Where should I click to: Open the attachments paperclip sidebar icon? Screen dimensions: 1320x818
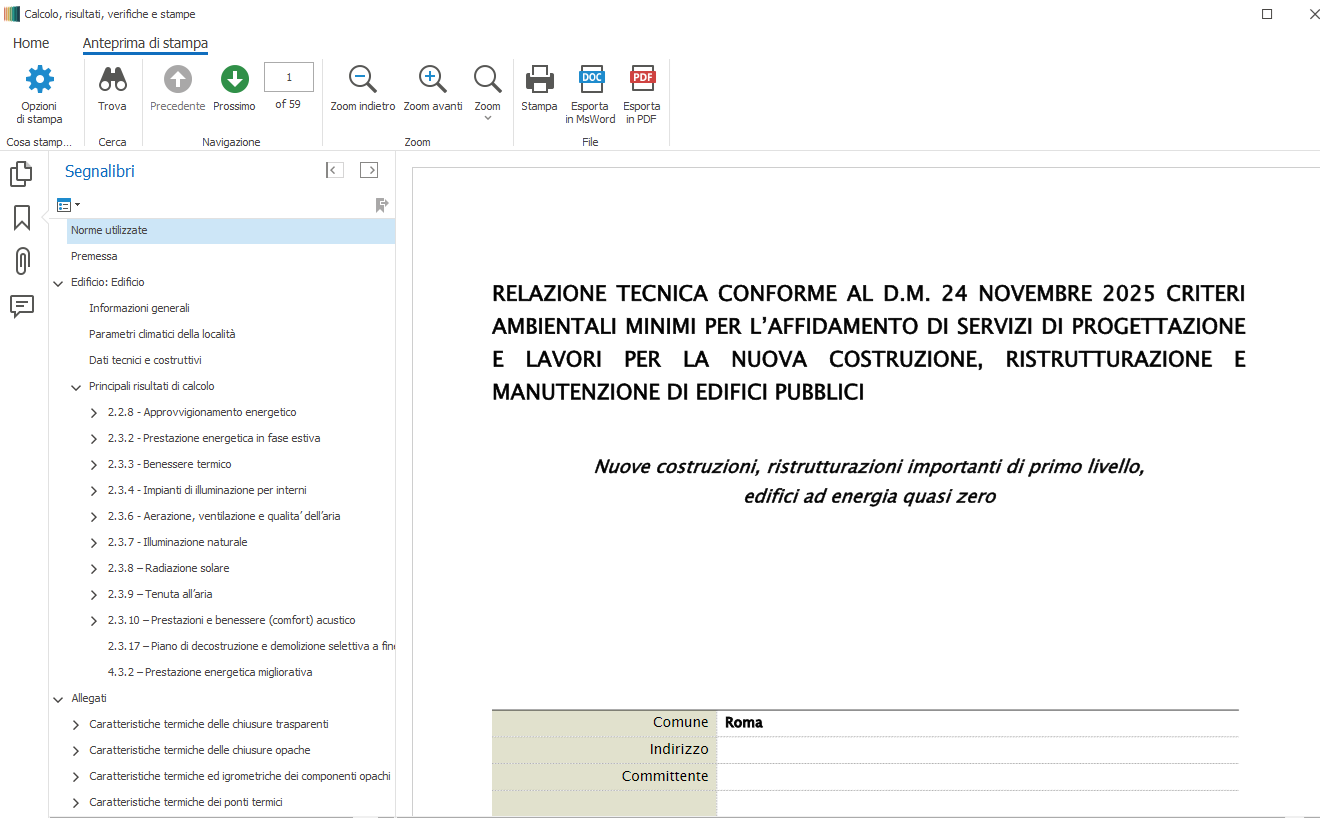(x=21, y=261)
